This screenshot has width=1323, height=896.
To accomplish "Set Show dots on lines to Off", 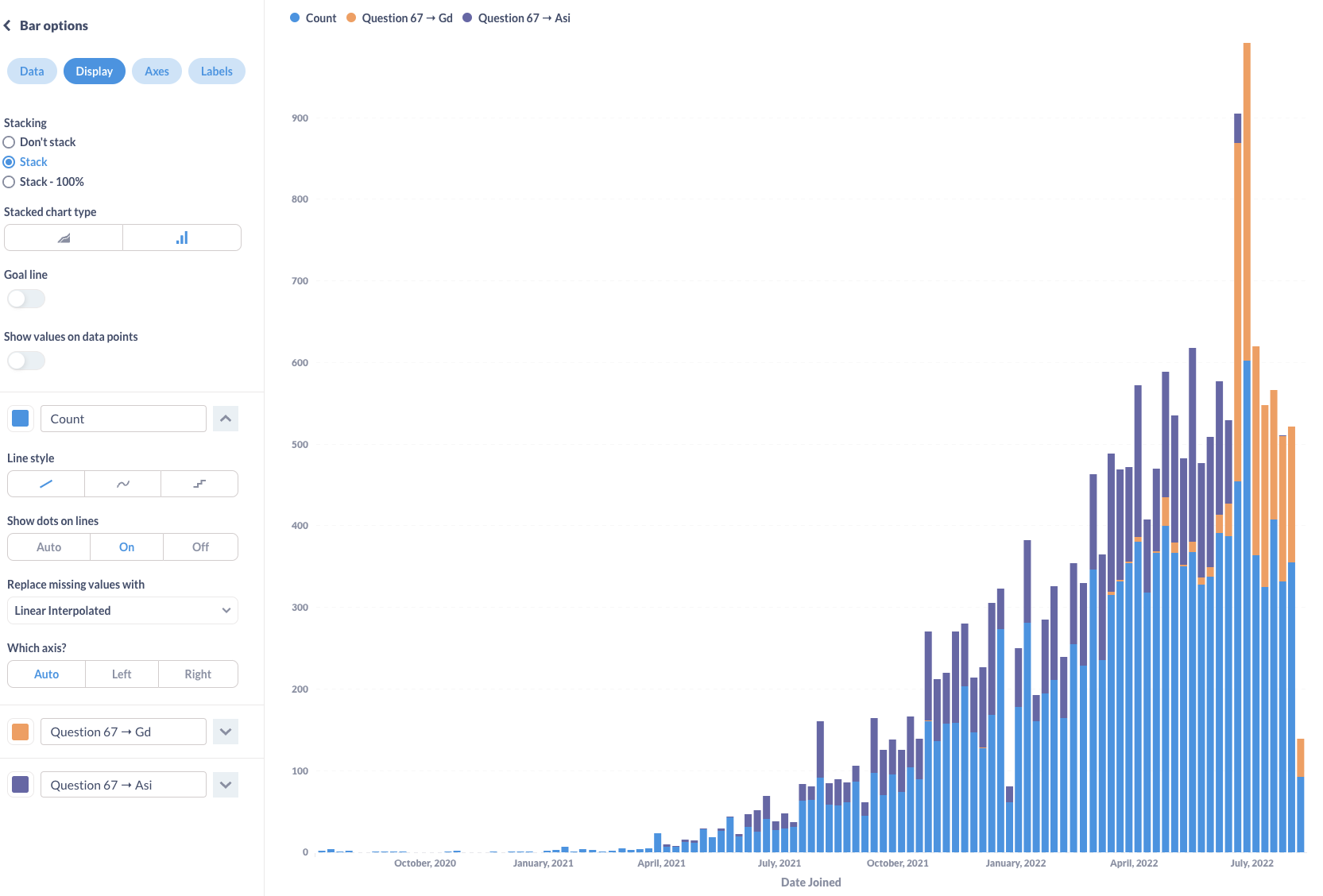I will [199, 546].
